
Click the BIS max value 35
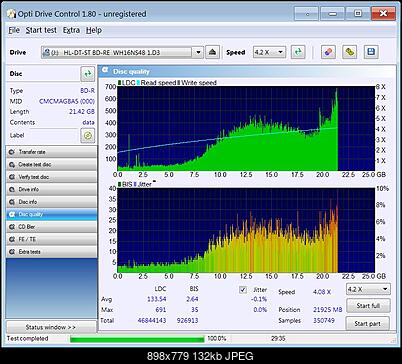(x=195, y=310)
